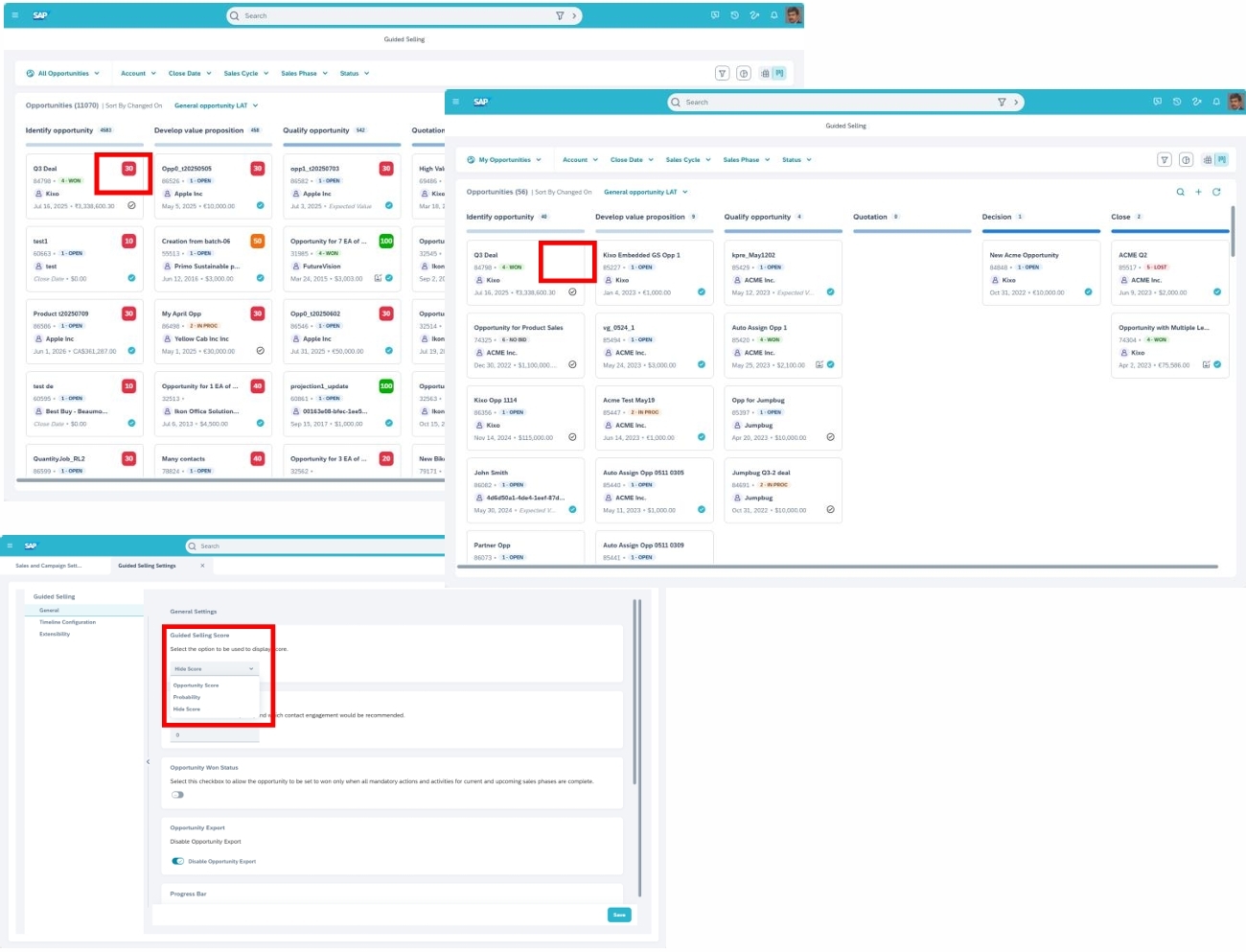Open John Smith opportunity card
1246x952 pixels.
525,490
